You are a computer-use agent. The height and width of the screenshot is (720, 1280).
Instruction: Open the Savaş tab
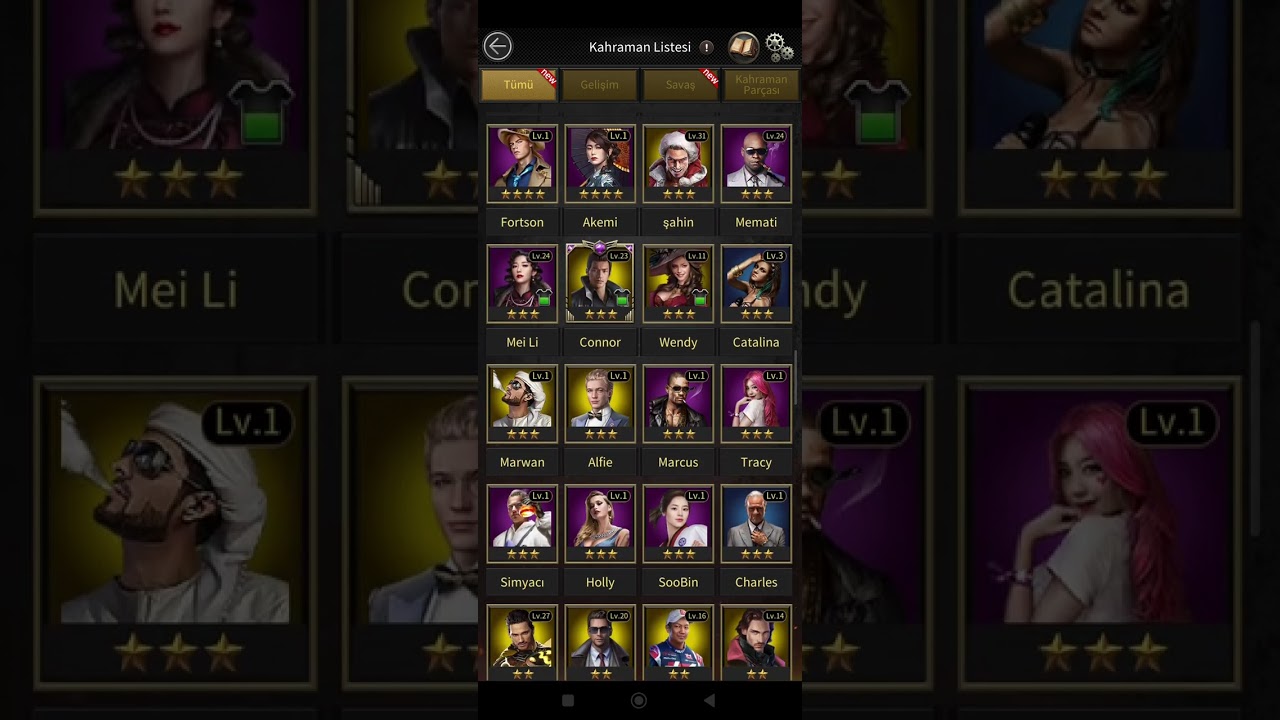click(x=680, y=85)
